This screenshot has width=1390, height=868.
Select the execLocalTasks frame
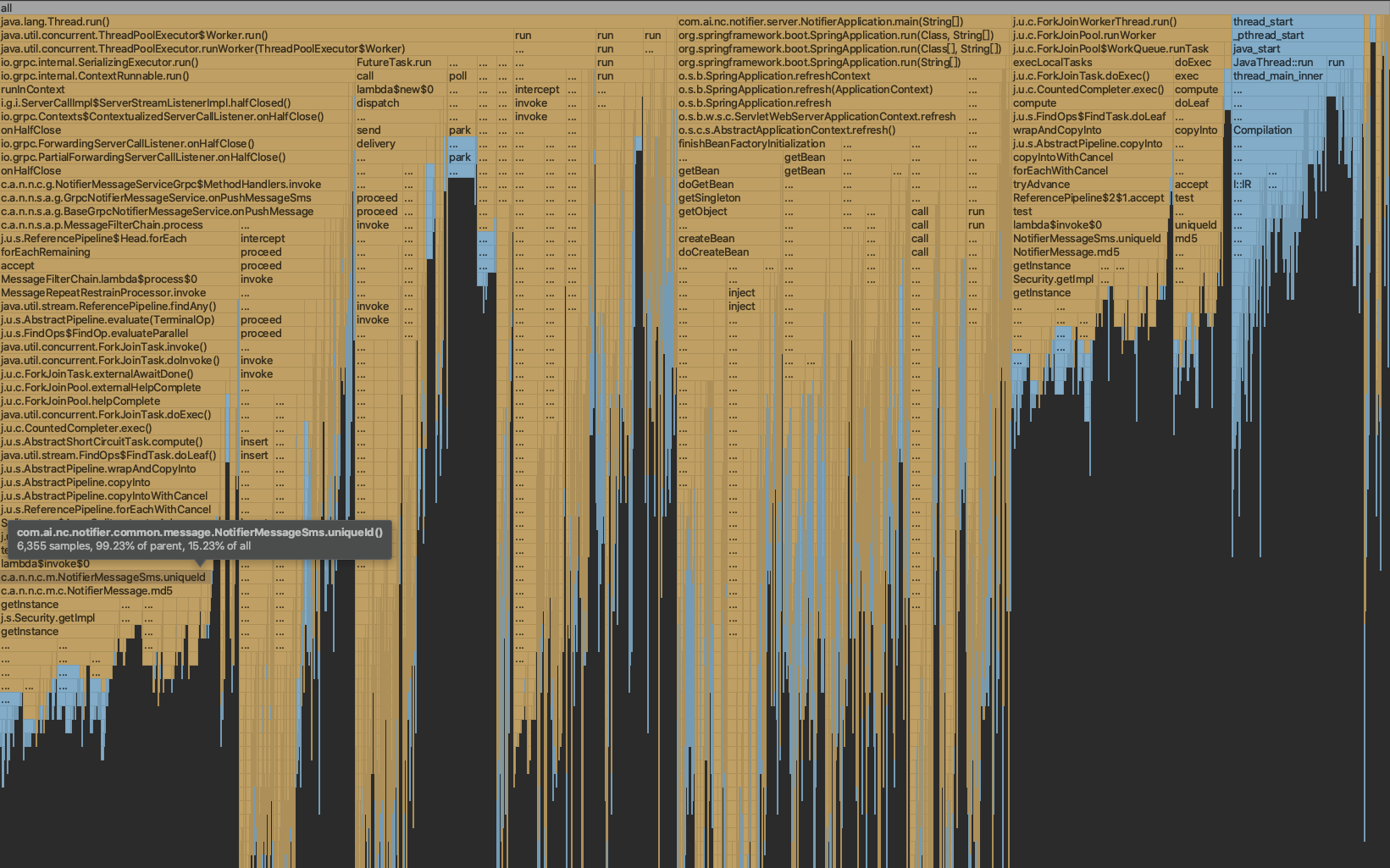(1093, 62)
